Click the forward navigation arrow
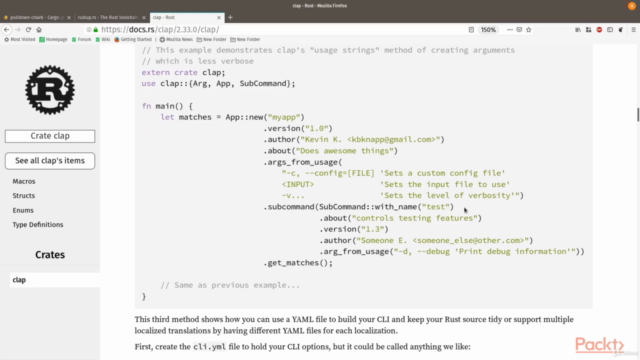The image size is (640, 360). coord(18,29)
